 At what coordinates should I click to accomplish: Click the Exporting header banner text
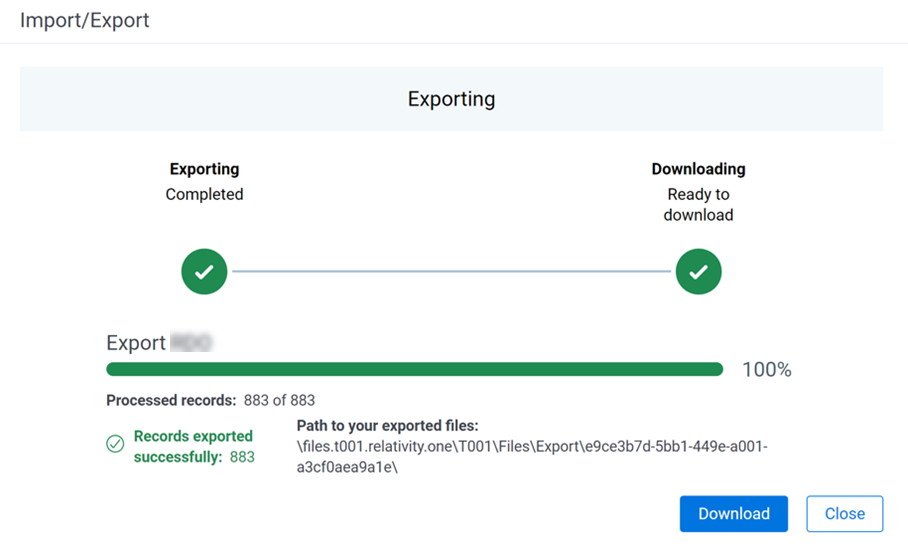click(451, 99)
